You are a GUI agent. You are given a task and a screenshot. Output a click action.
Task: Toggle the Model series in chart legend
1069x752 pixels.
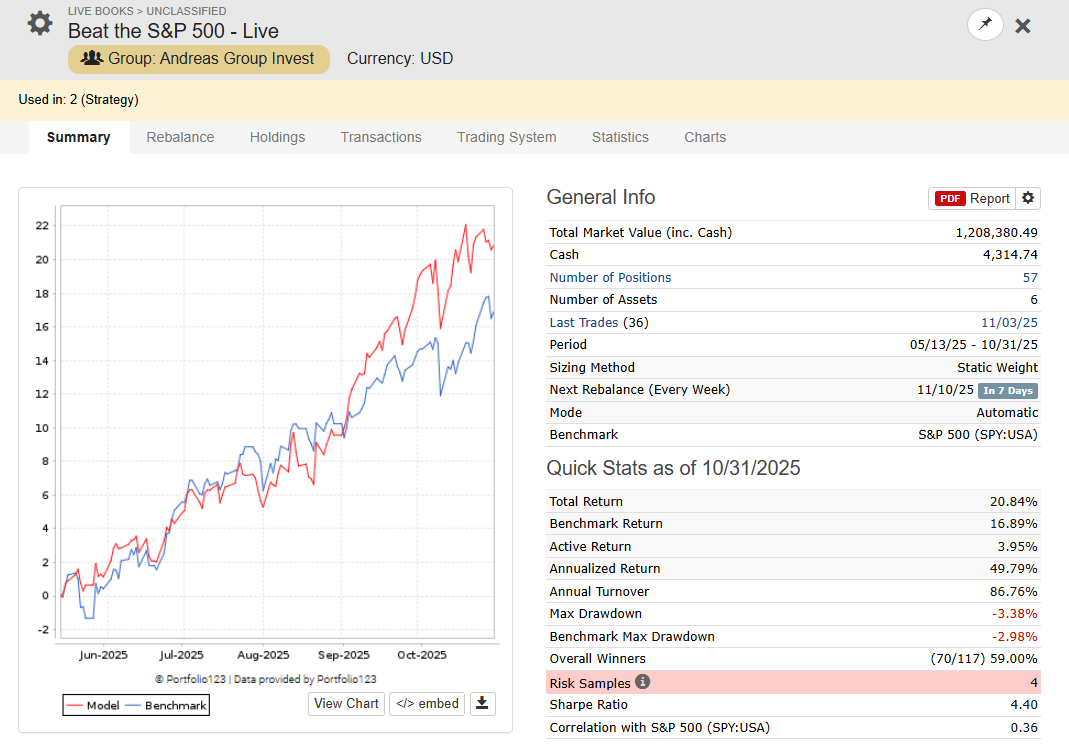click(93, 705)
